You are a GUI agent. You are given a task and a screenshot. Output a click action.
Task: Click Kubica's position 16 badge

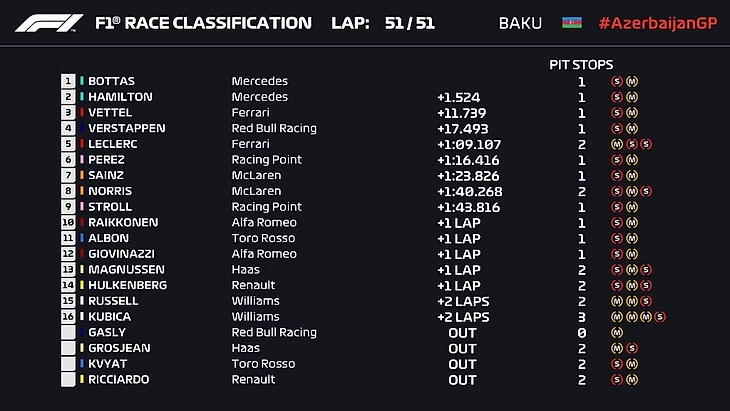point(68,316)
